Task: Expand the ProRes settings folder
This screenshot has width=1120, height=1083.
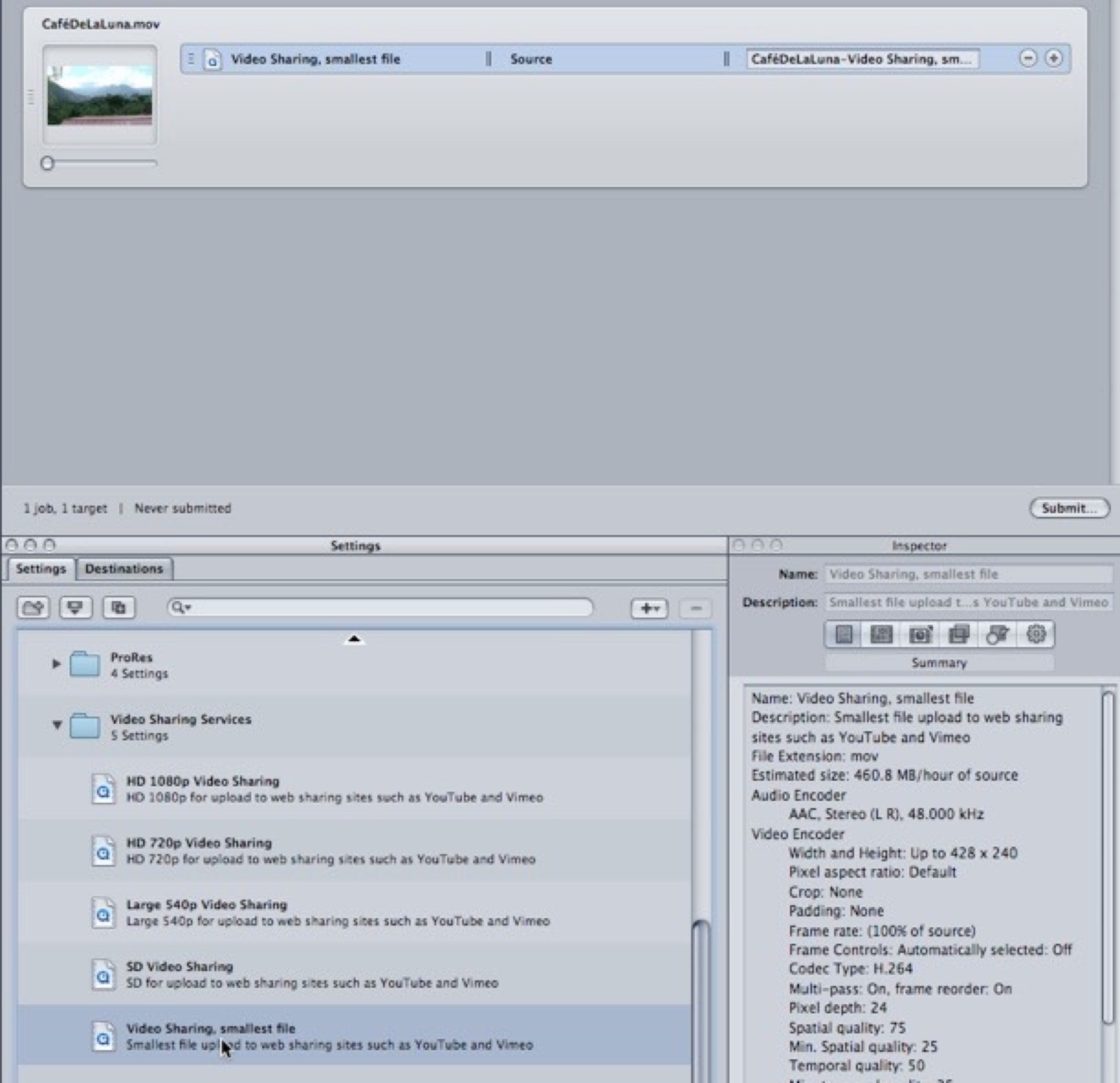Action: (56, 664)
